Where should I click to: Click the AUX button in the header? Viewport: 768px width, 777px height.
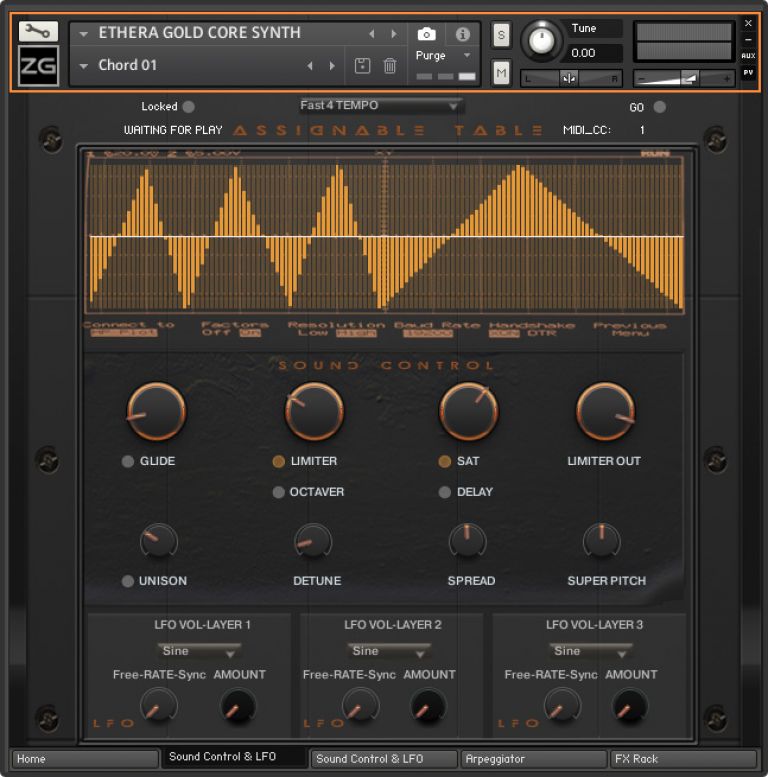[748, 56]
